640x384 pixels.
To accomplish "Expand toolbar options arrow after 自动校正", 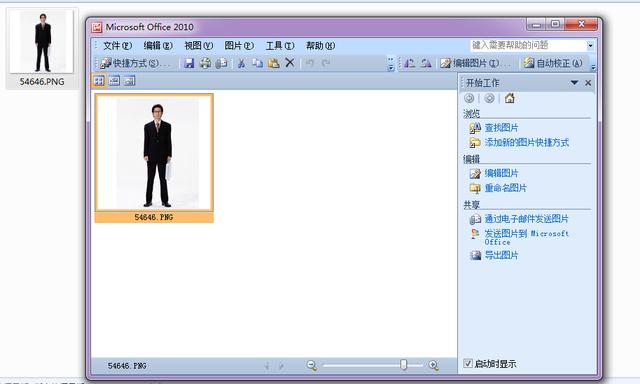I will (x=593, y=64).
